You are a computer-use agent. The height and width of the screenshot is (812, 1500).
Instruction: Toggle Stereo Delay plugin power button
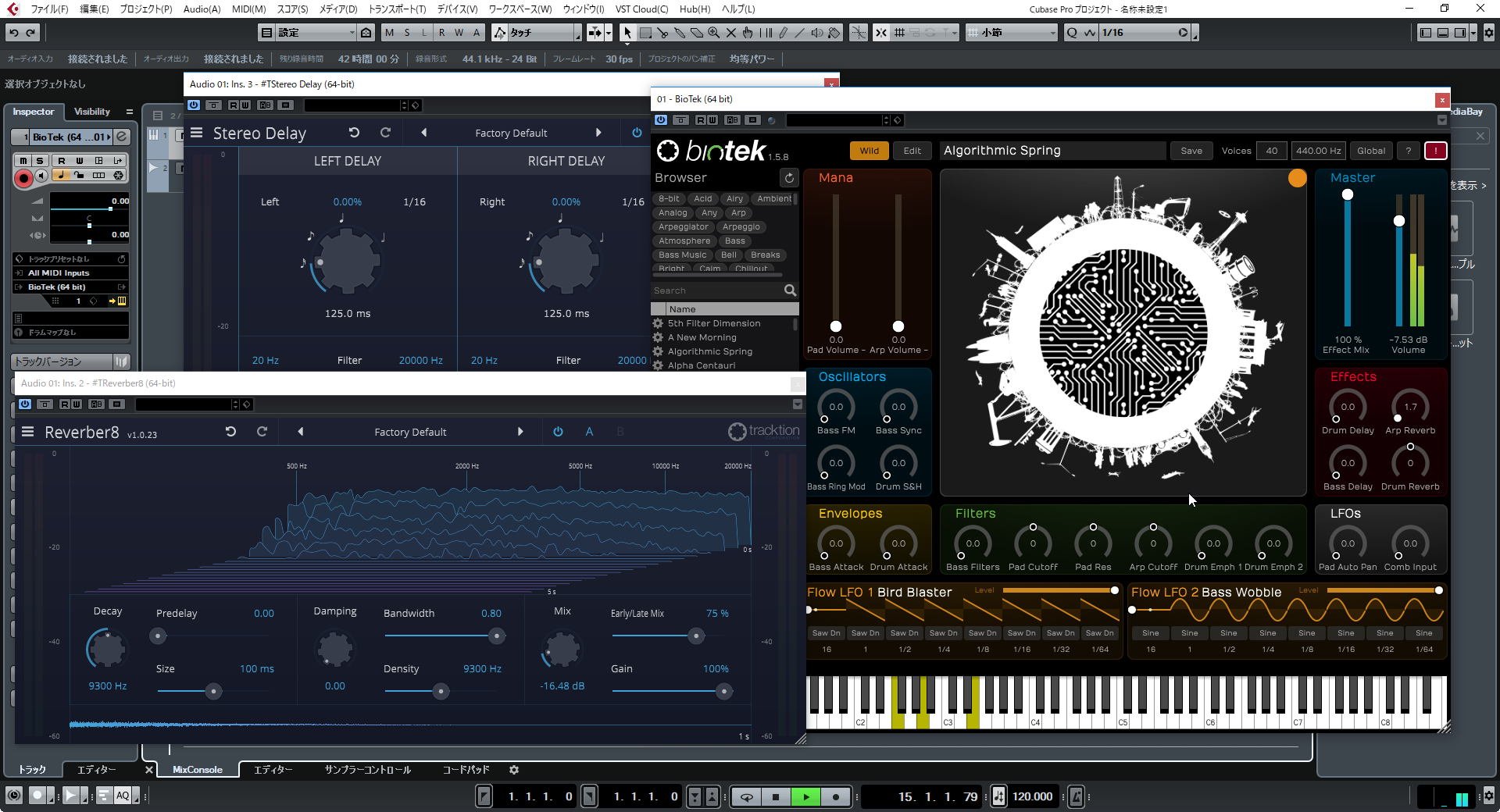click(637, 133)
